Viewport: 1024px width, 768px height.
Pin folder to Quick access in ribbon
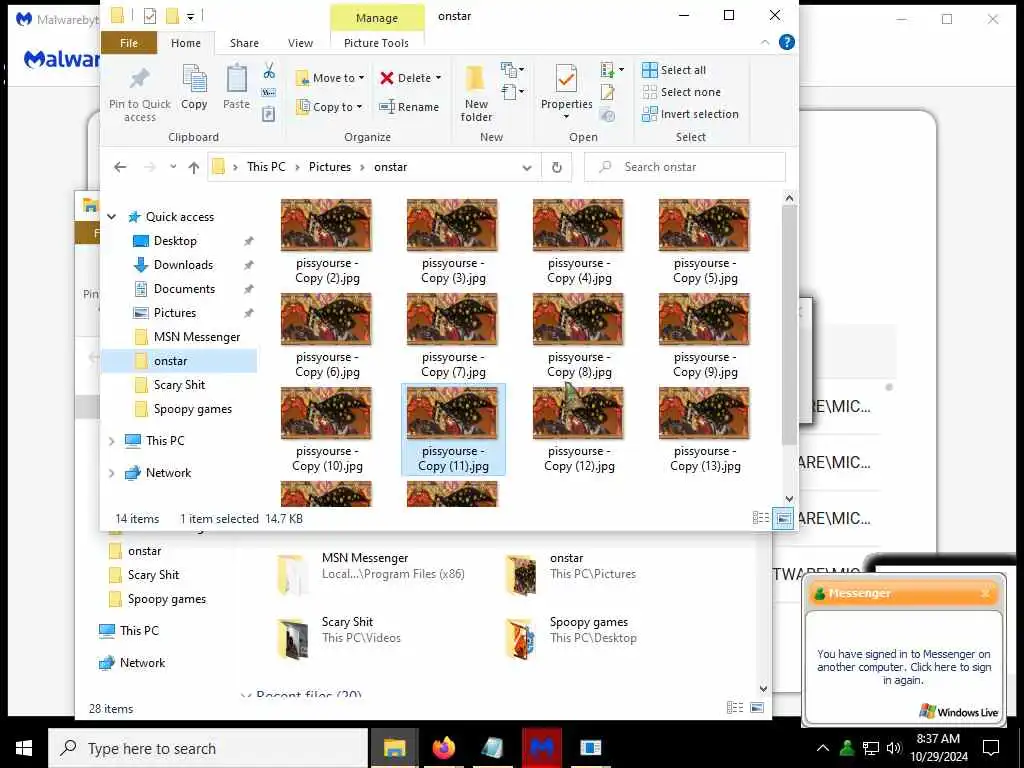coord(140,93)
